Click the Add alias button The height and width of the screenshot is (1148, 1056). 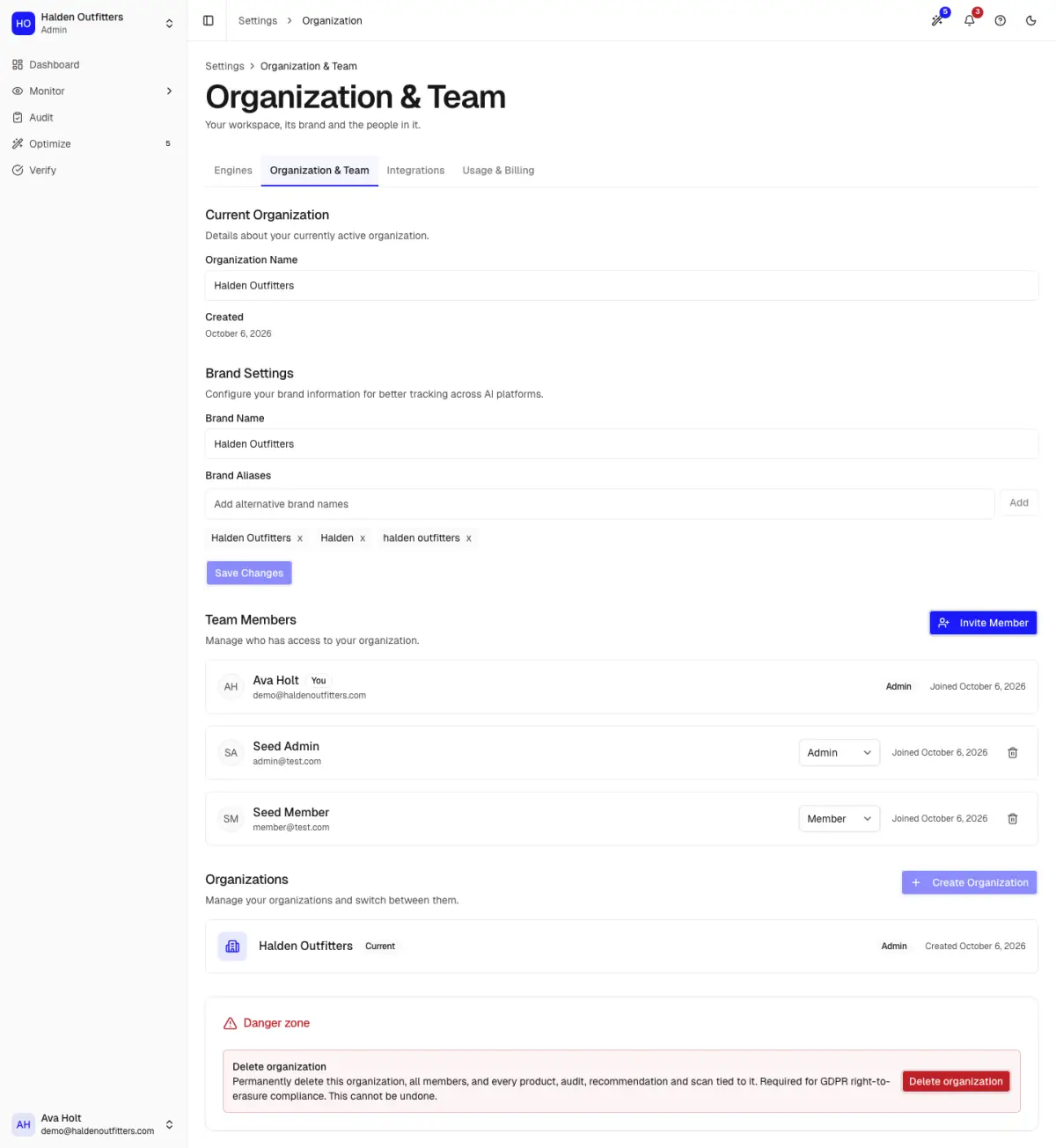point(1019,503)
